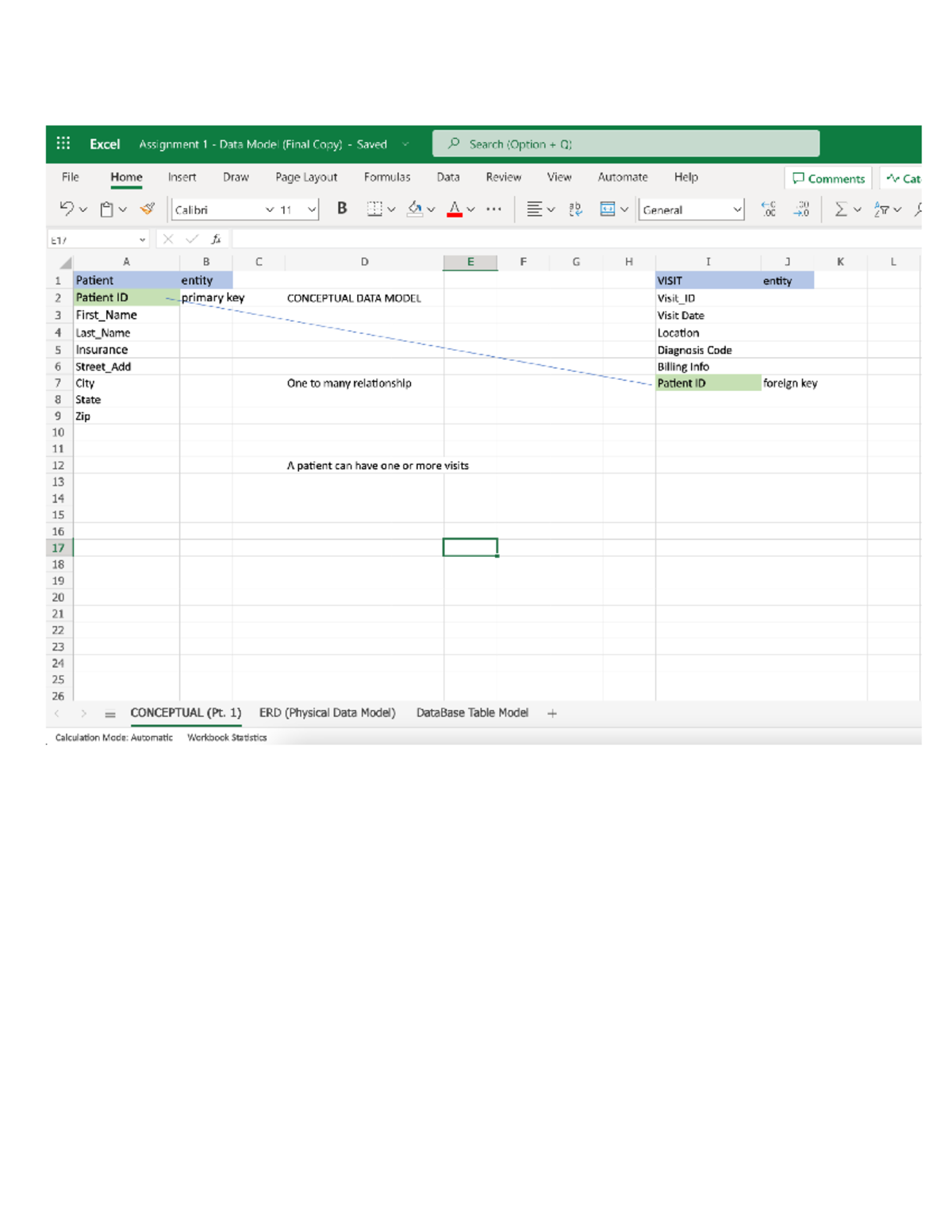
Task: Add a new sheet with plus button
Action: click(x=552, y=714)
